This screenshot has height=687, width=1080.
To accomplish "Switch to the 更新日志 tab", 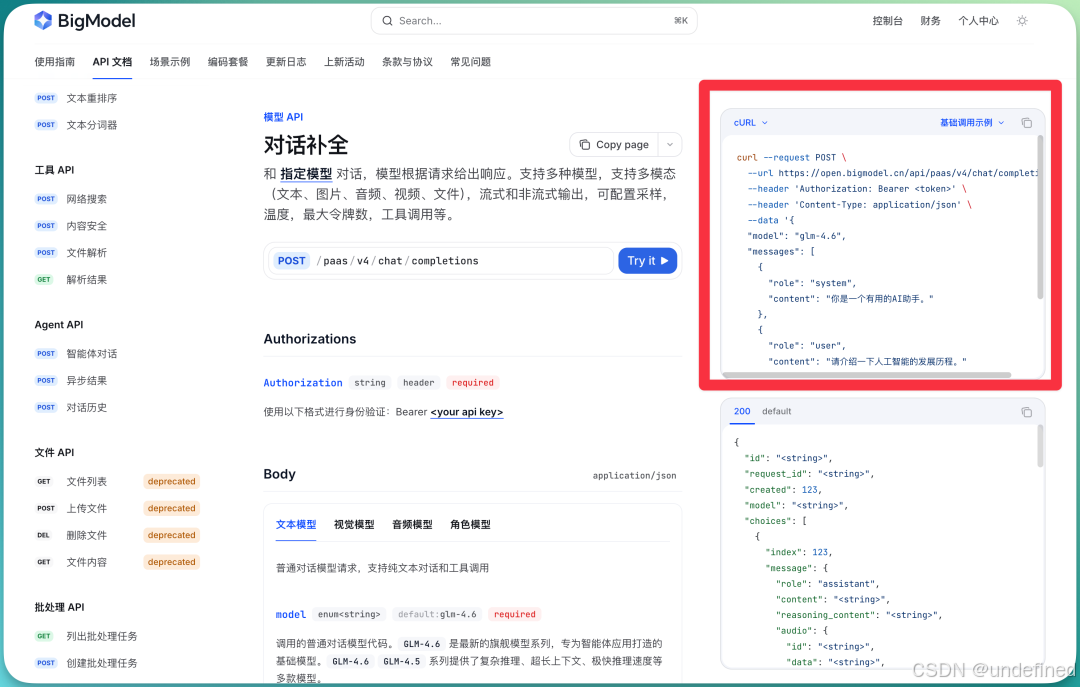I will (286, 62).
